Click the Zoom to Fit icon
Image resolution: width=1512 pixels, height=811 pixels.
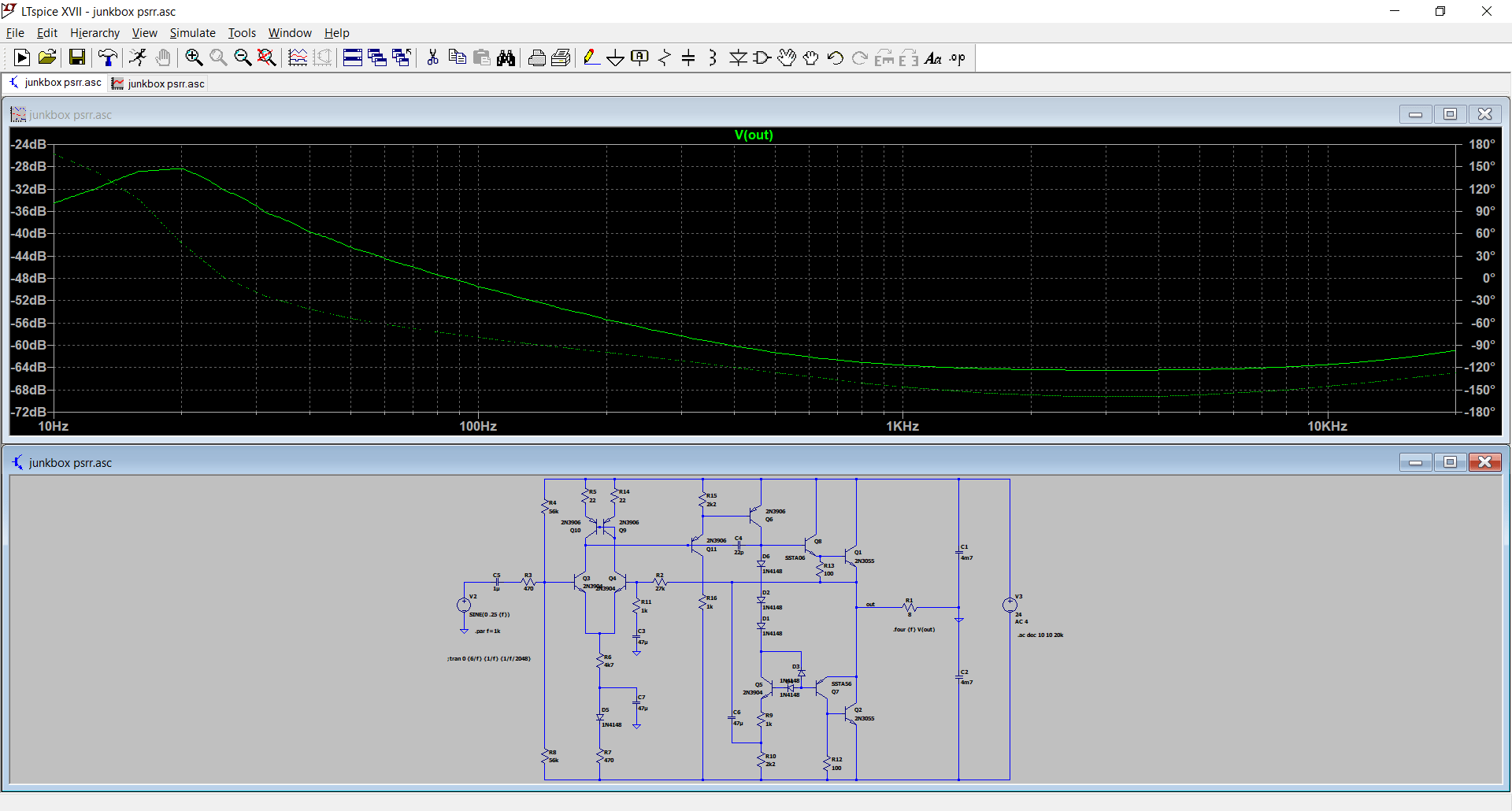[x=267, y=57]
